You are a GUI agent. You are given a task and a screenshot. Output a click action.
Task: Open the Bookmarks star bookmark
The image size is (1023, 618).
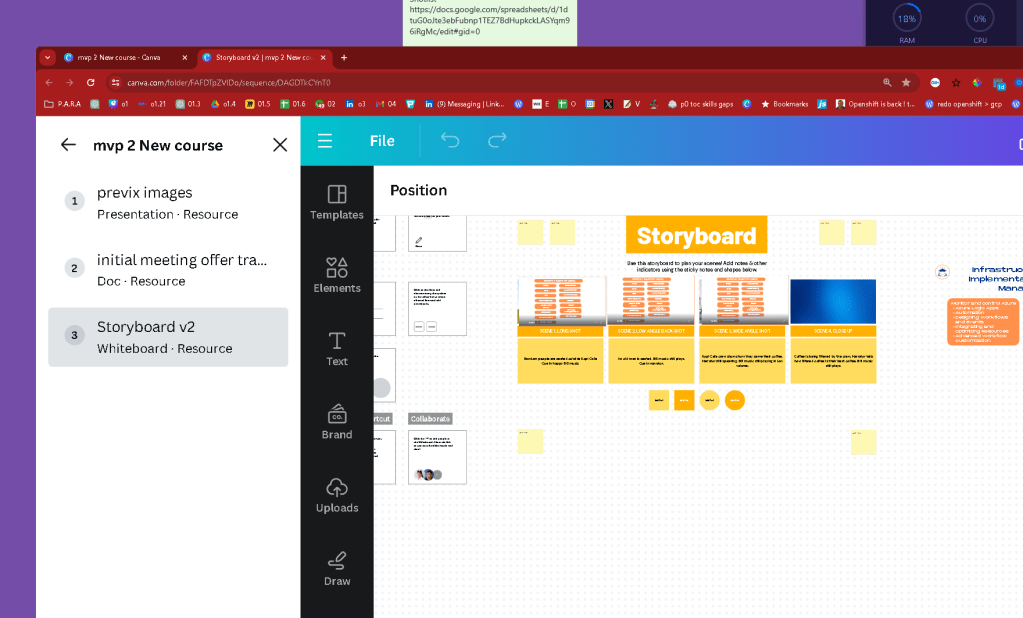(x=784, y=104)
